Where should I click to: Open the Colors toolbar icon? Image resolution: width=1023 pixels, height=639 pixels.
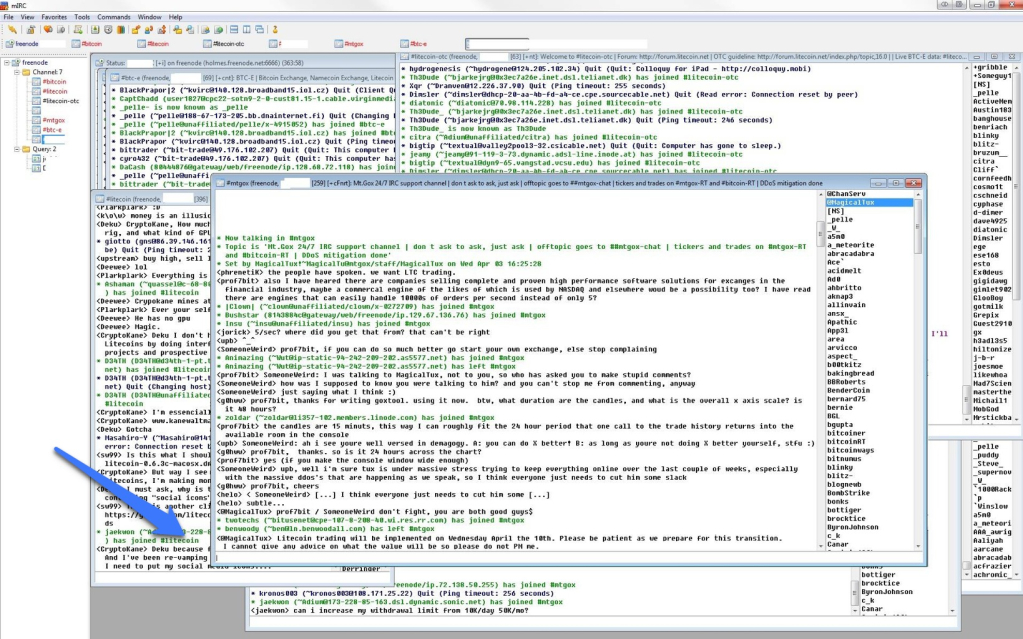coord(121,29)
